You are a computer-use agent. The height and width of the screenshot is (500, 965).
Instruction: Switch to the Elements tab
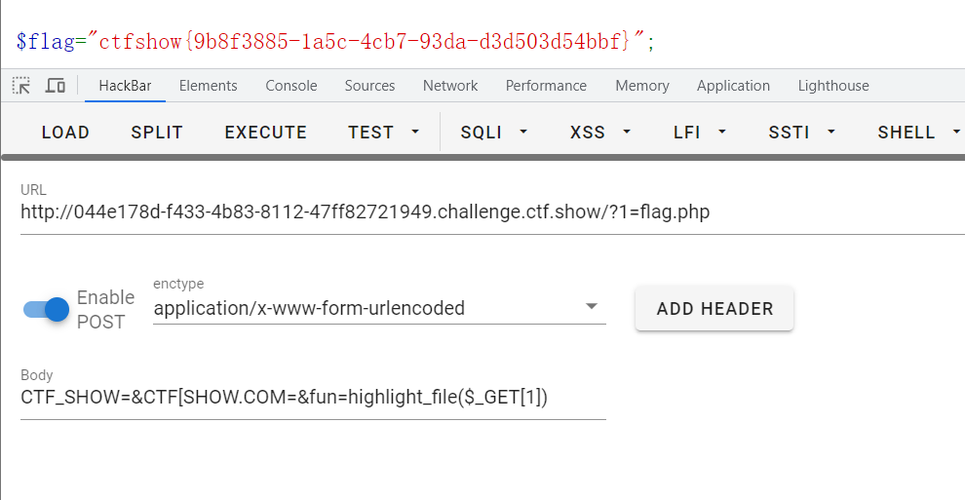pos(208,86)
